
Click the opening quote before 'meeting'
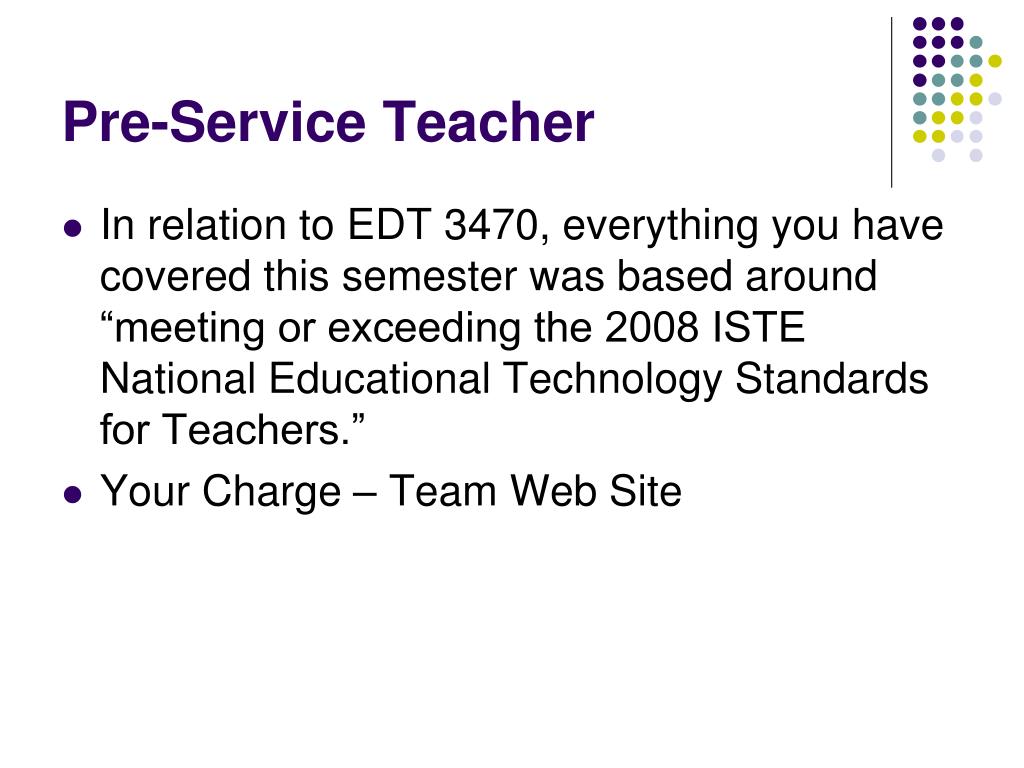(107, 317)
